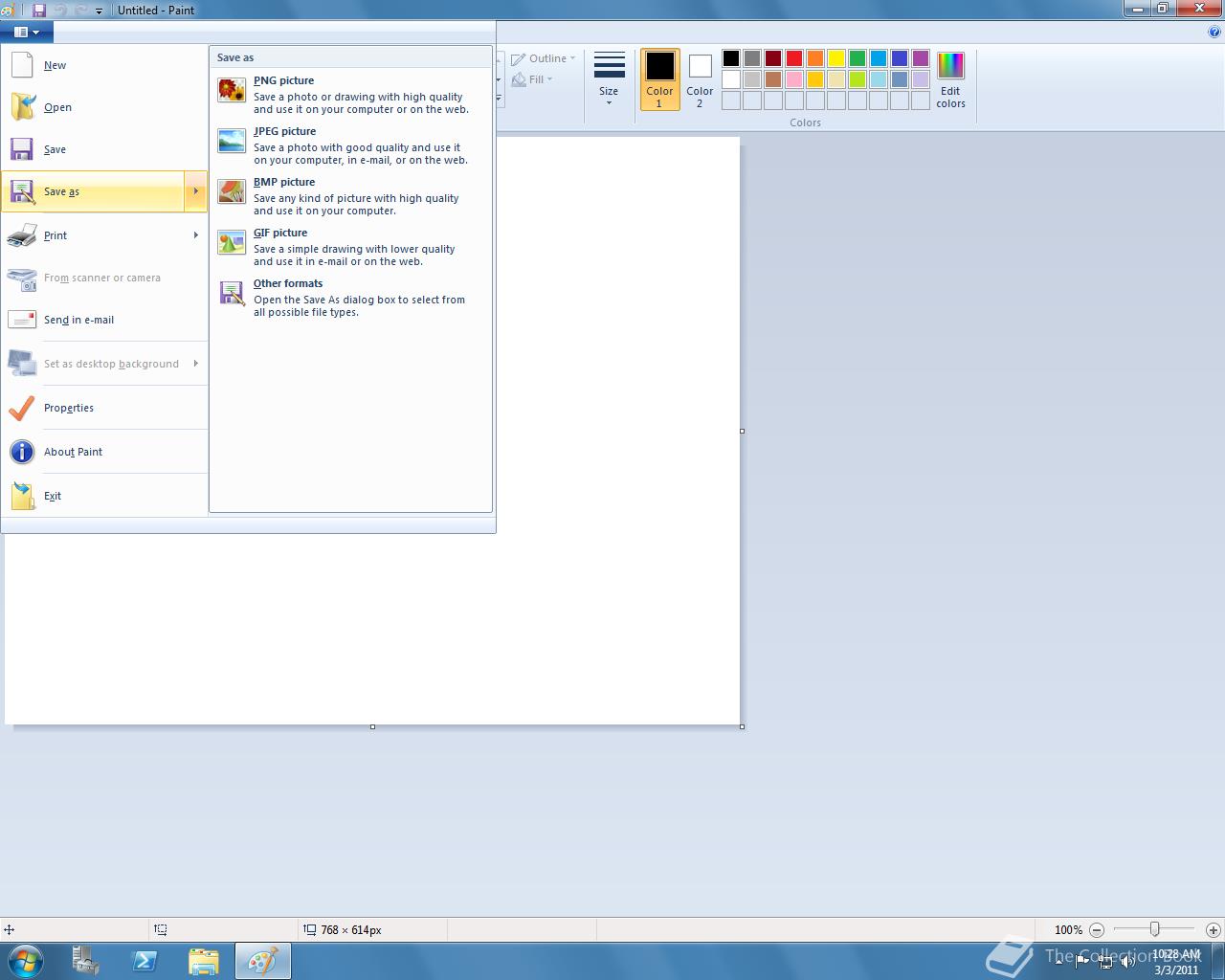This screenshot has height=980, width=1225.
Task: Pick the white swatch in the palette
Action: point(731,79)
